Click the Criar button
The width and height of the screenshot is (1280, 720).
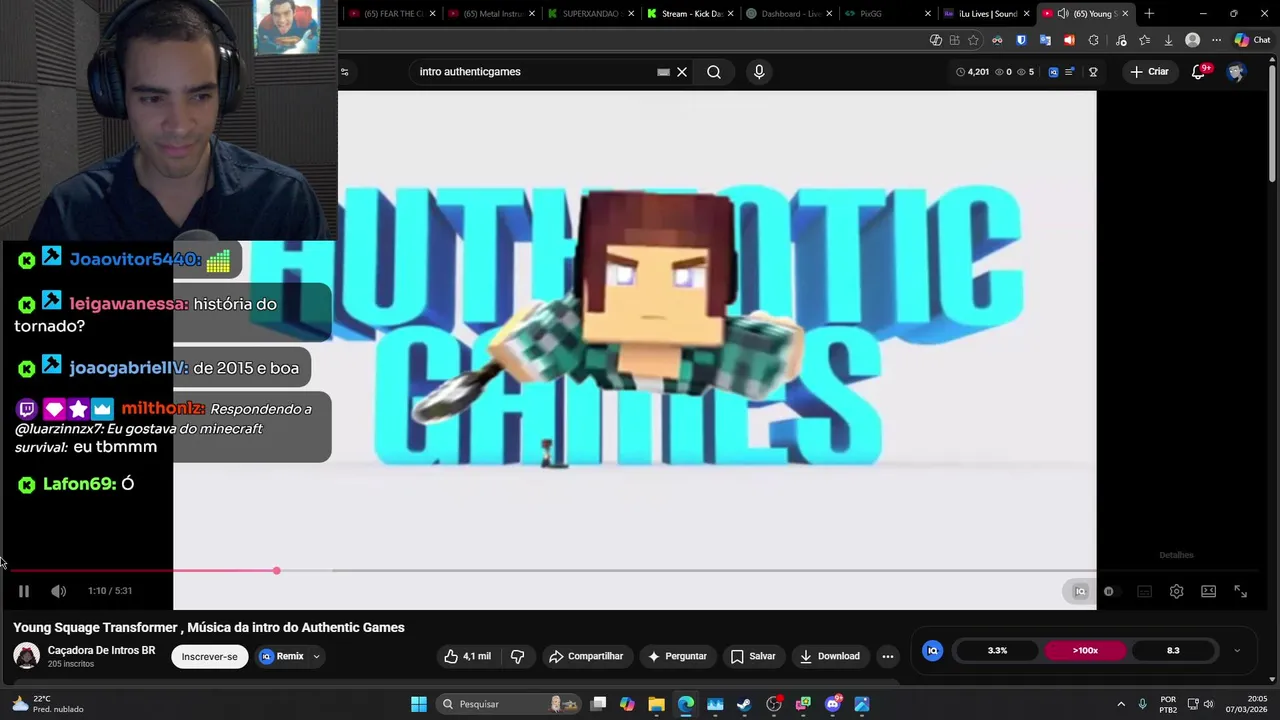[1149, 72]
